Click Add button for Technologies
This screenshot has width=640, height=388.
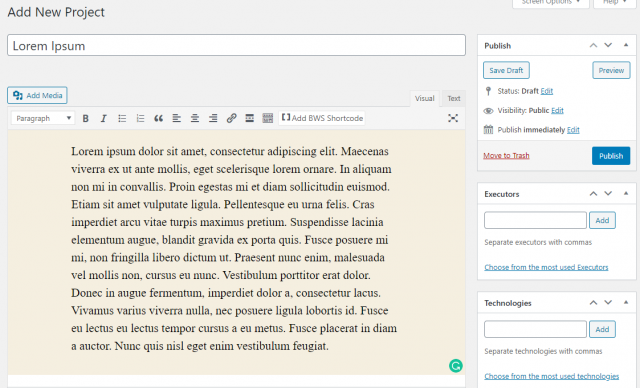pos(602,329)
